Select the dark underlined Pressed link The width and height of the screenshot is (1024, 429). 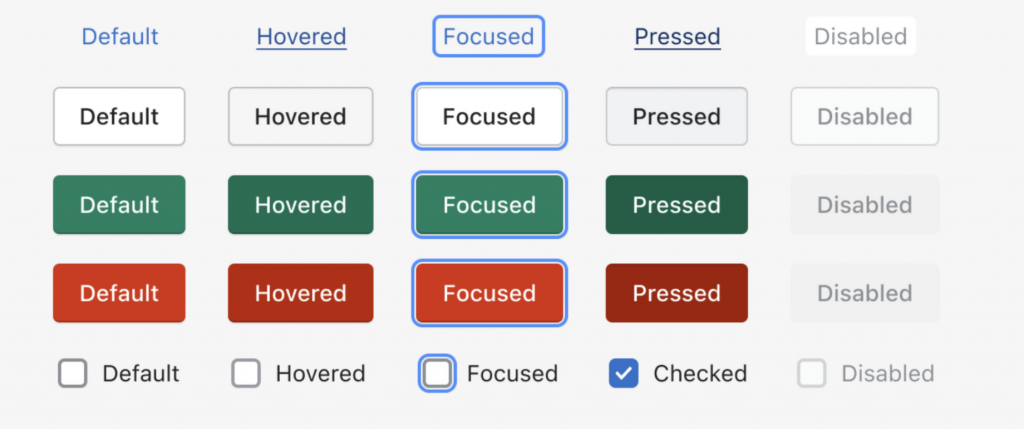coord(677,37)
